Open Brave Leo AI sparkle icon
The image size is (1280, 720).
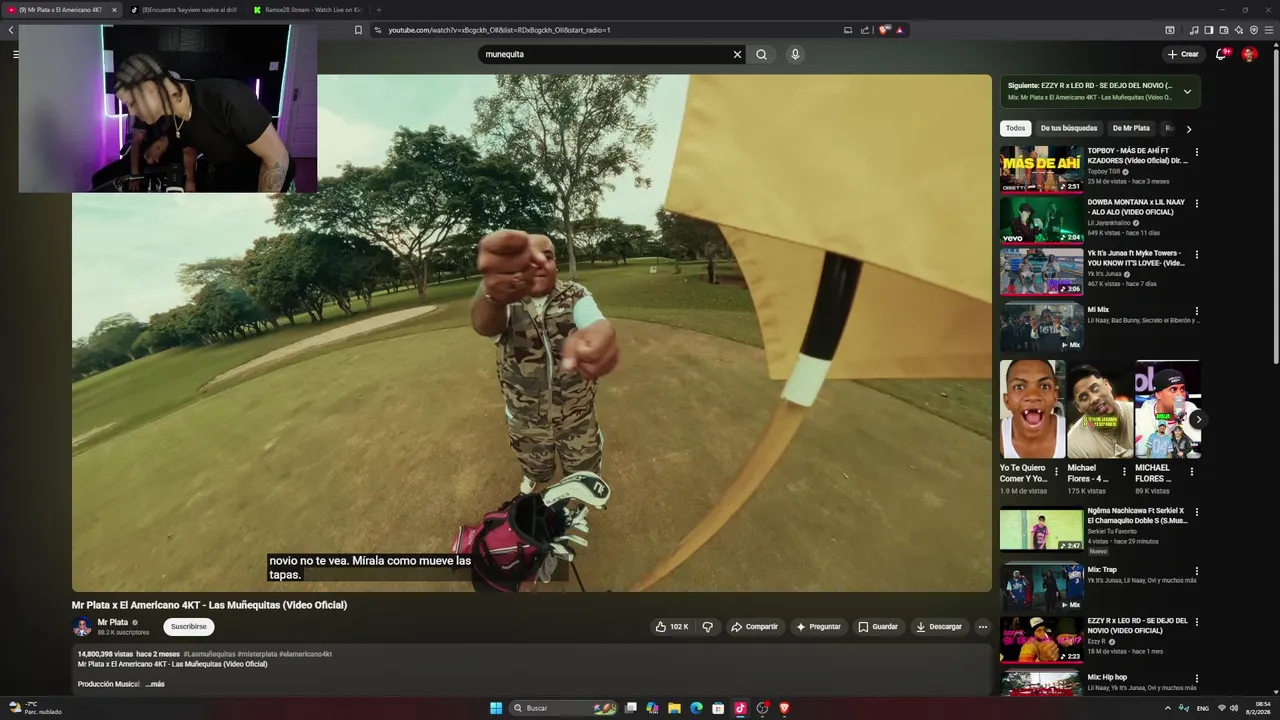pyautogui.click(x=1239, y=30)
